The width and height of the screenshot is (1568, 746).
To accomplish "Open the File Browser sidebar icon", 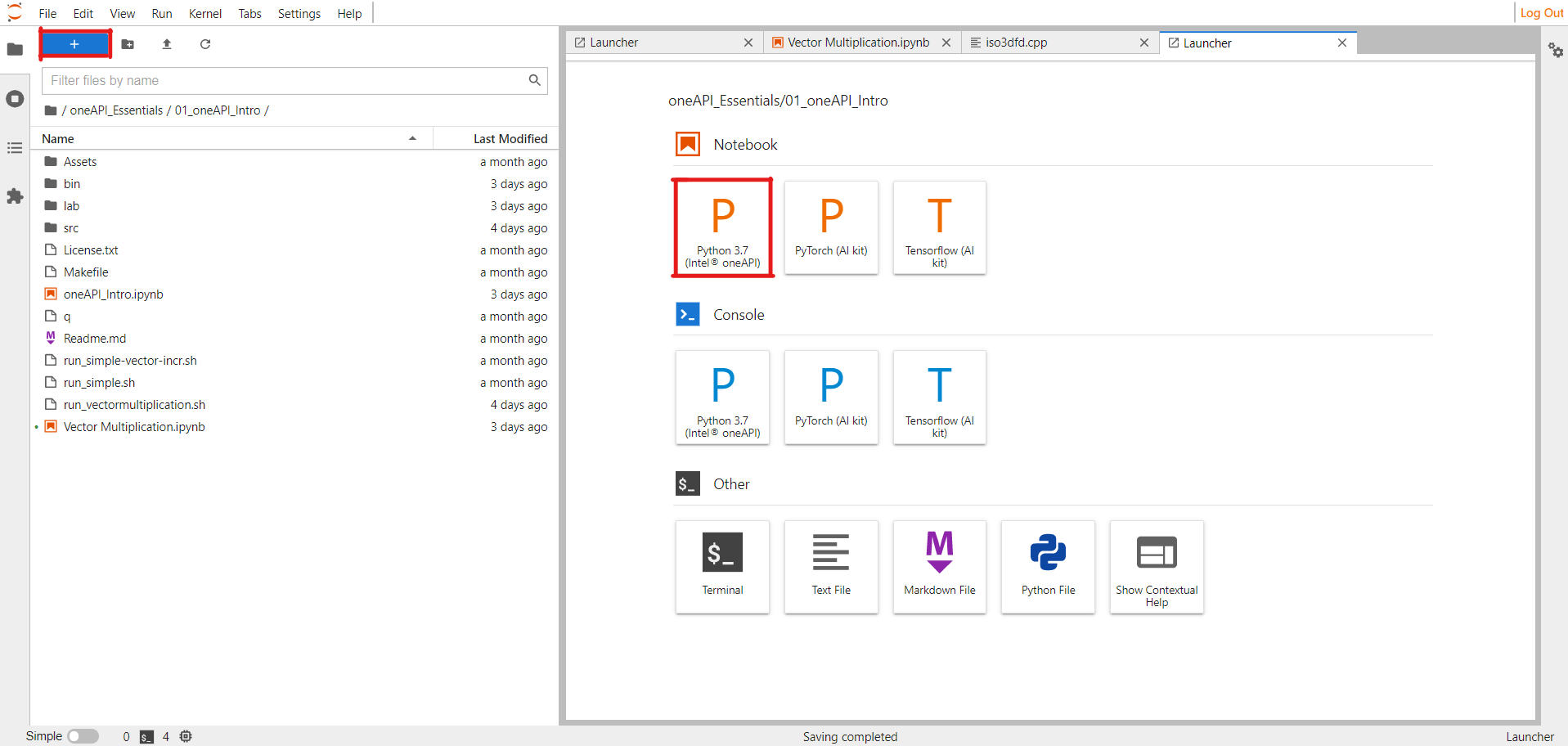I will pos(15,49).
